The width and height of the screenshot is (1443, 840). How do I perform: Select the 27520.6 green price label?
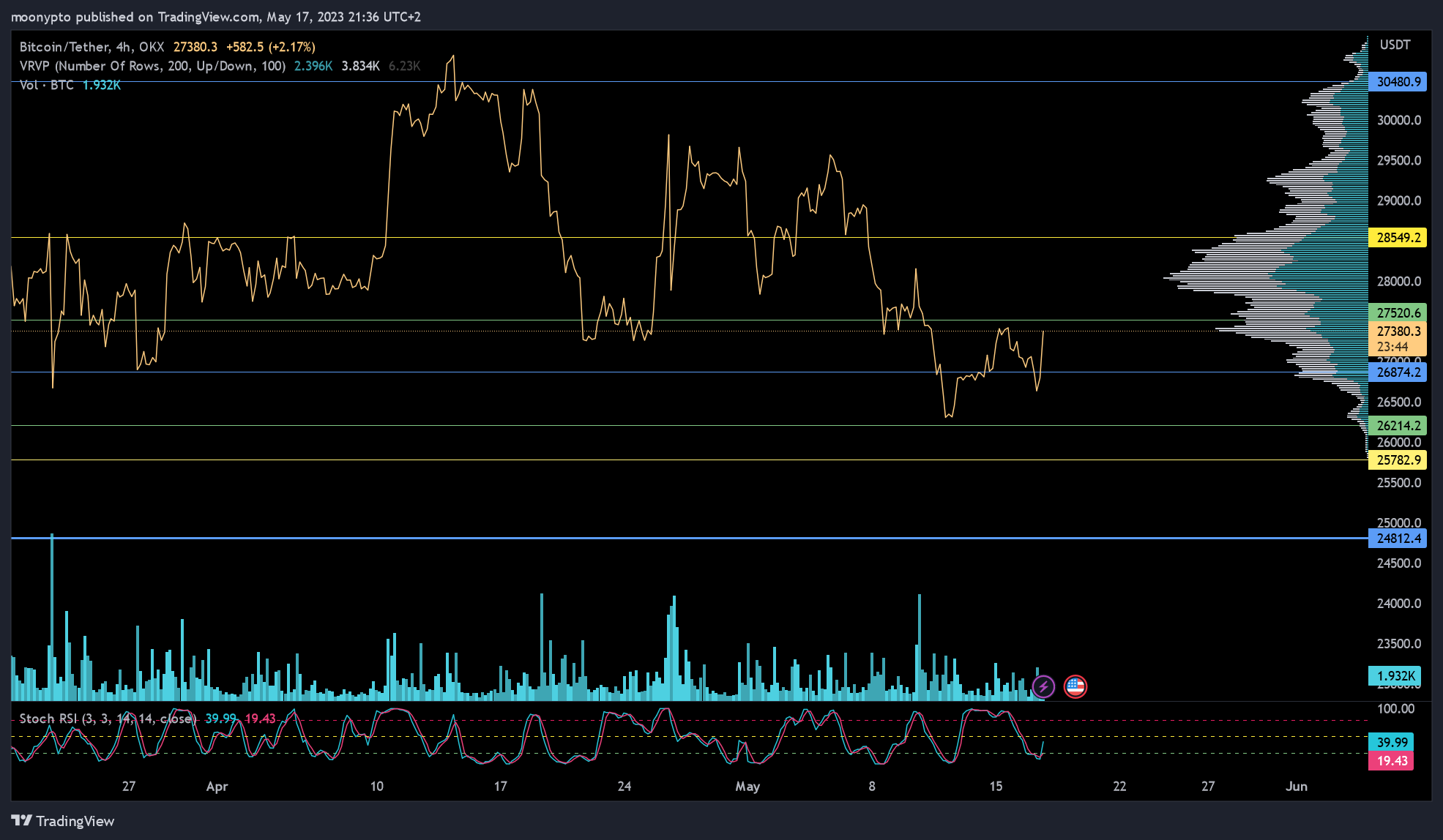click(x=1398, y=313)
